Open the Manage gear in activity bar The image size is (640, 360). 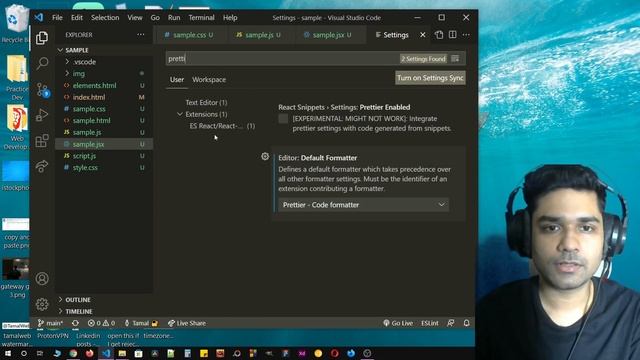[x=42, y=304]
